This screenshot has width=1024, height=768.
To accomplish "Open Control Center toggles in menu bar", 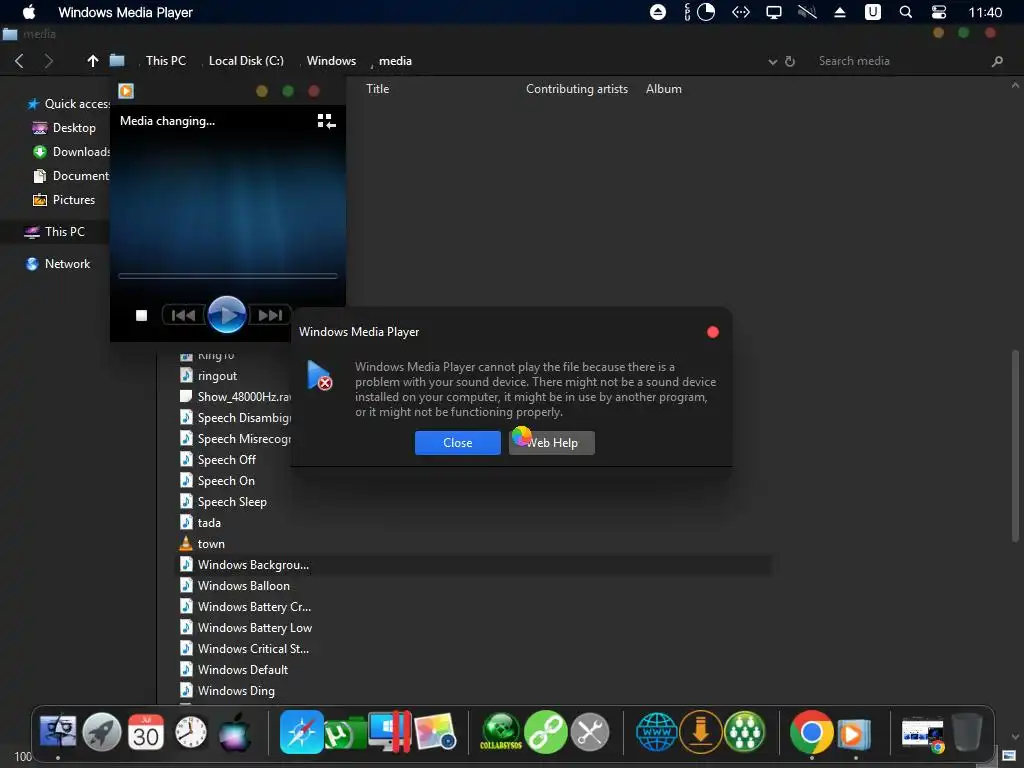I will point(938,12).
